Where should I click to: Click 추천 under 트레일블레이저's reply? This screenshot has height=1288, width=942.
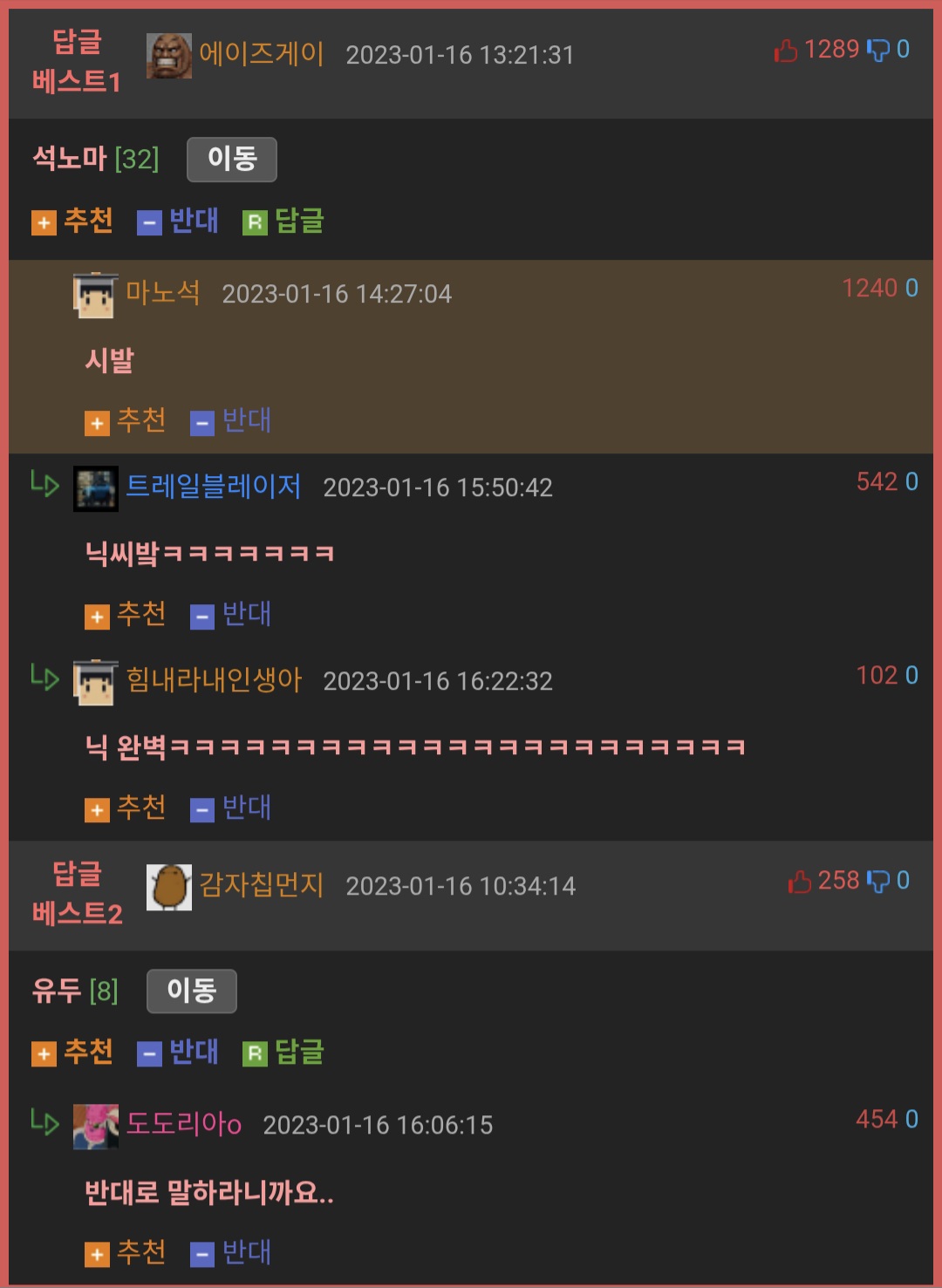126,615
